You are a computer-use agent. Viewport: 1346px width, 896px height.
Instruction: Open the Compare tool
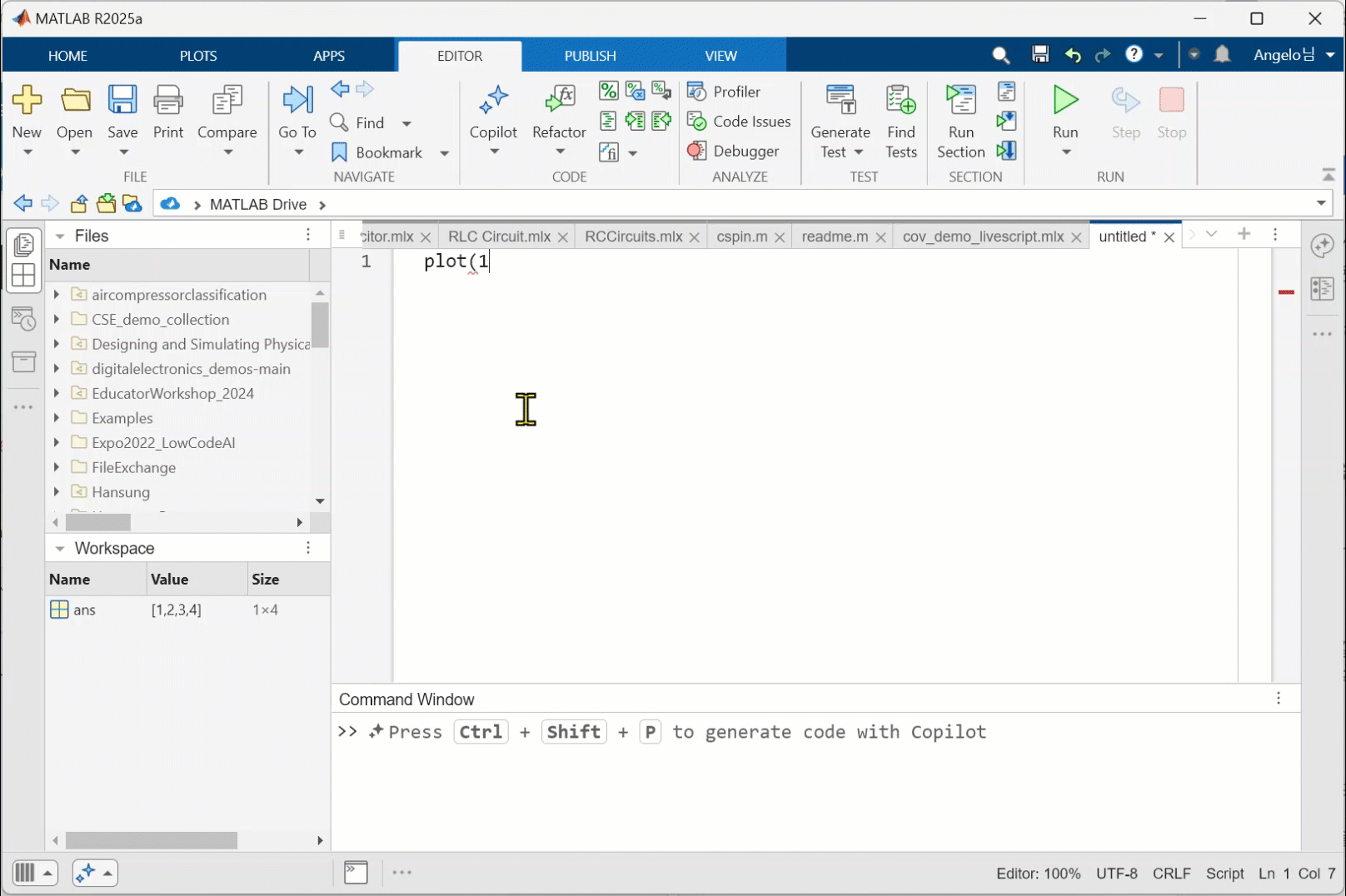[227, 100]
